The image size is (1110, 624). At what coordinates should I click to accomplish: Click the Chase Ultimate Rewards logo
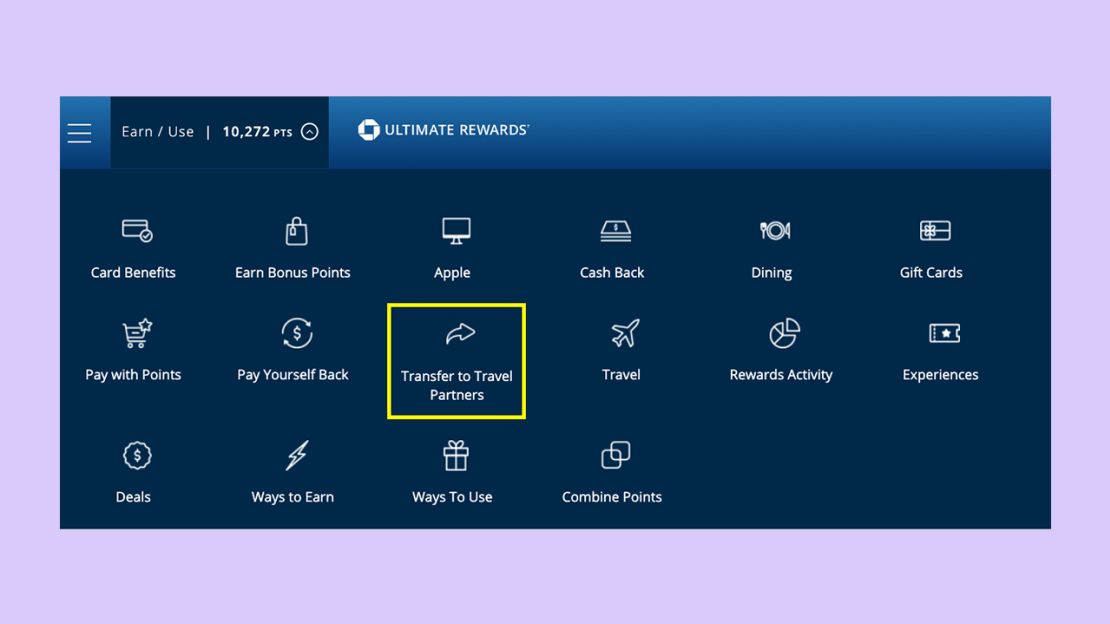click(443, 130)
